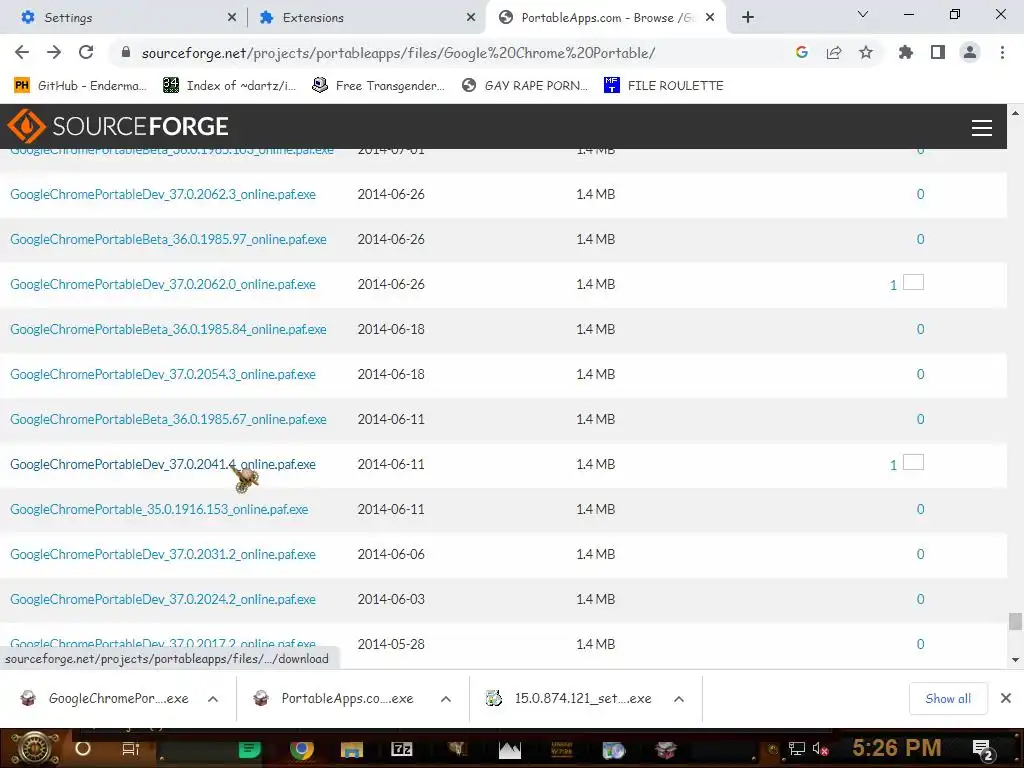Click the Google icon in address bar

802,52
